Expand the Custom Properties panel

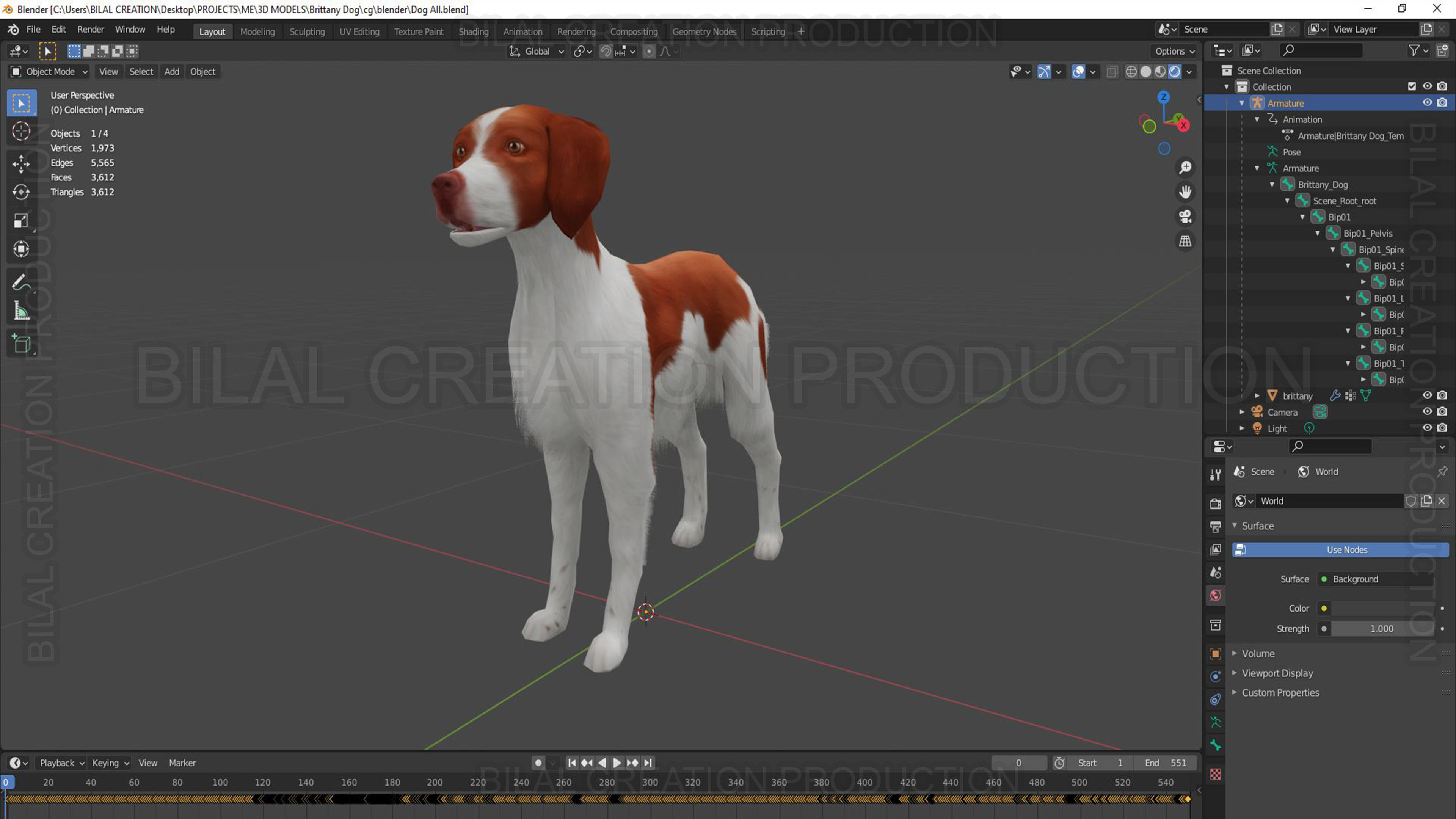tap(1280, 693)
